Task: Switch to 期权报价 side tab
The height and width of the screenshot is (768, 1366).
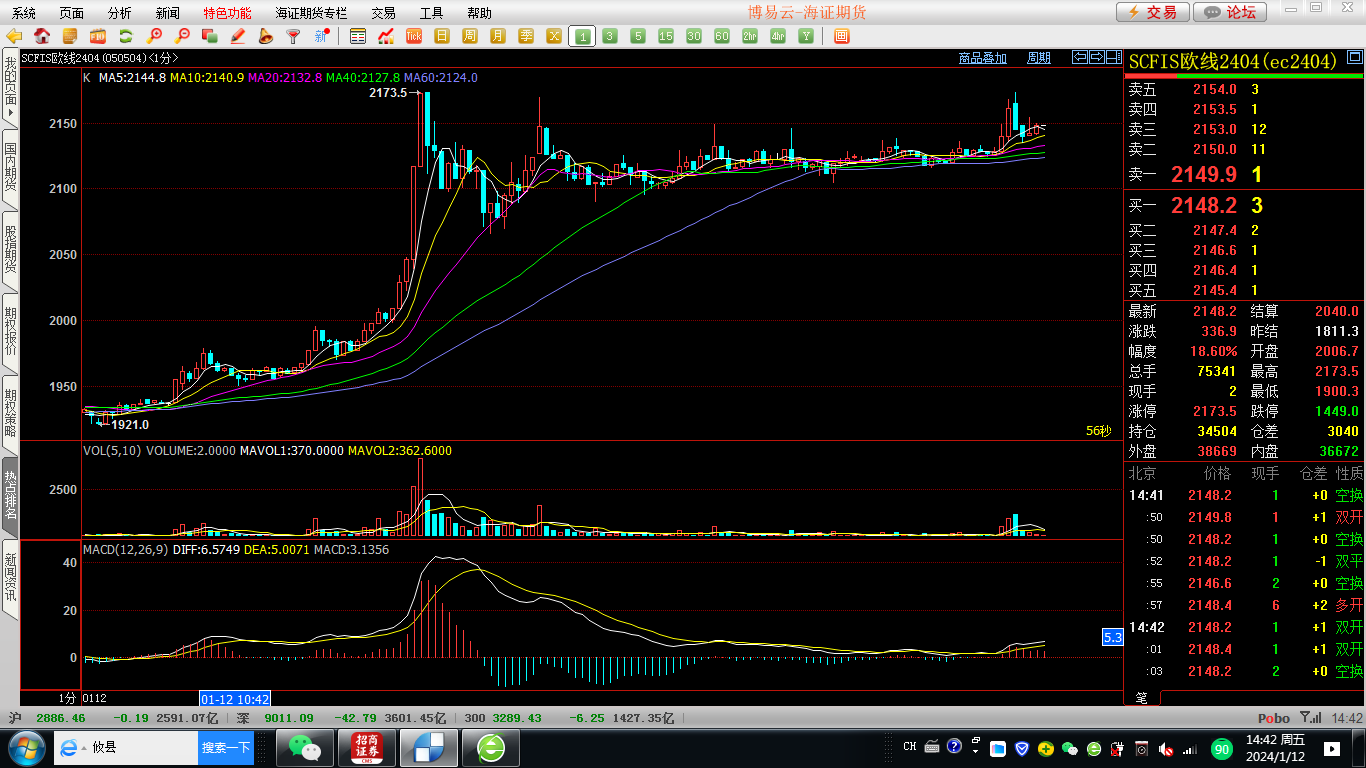Action: [10, 331]
